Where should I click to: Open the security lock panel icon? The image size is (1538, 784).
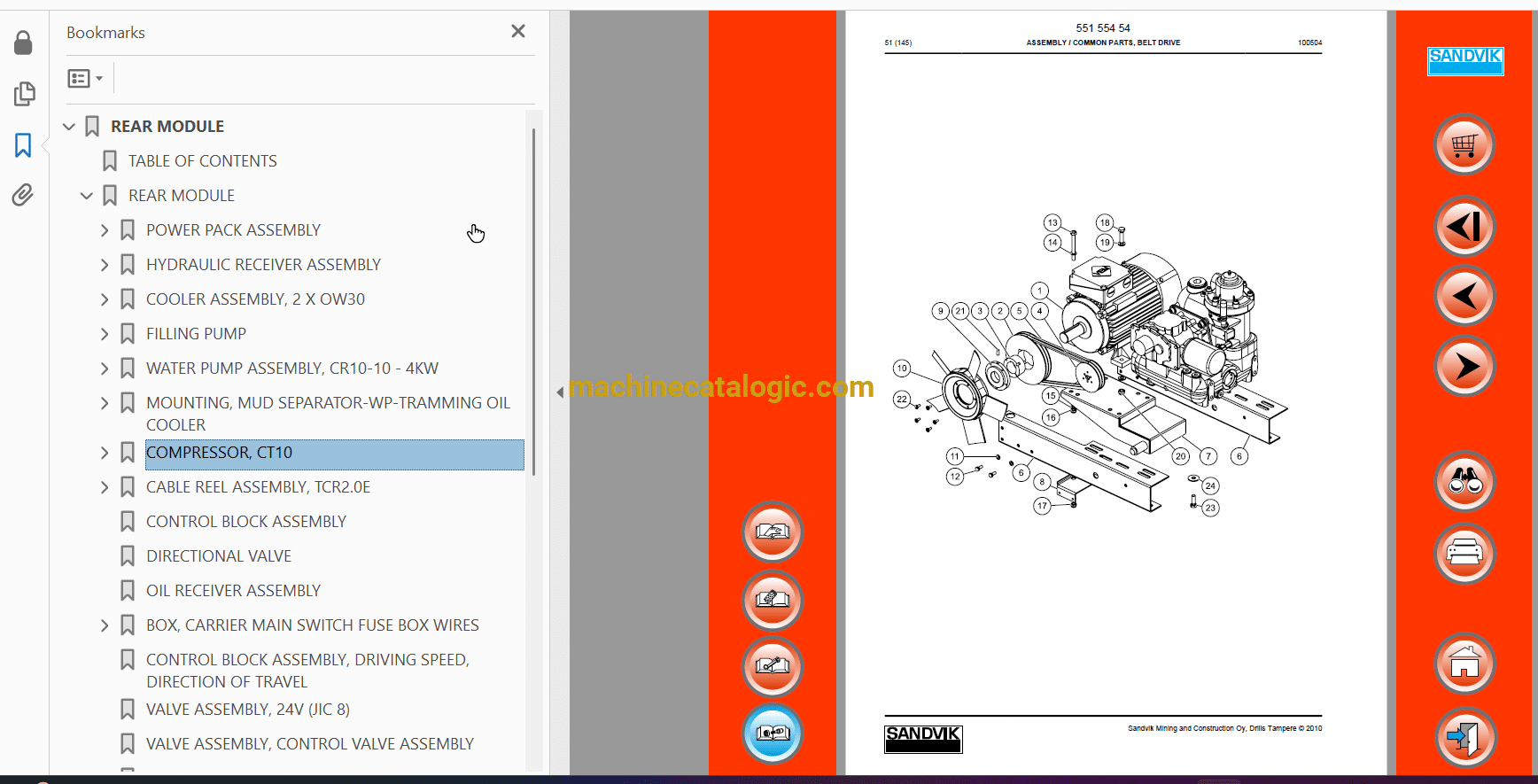pos(23,43)
